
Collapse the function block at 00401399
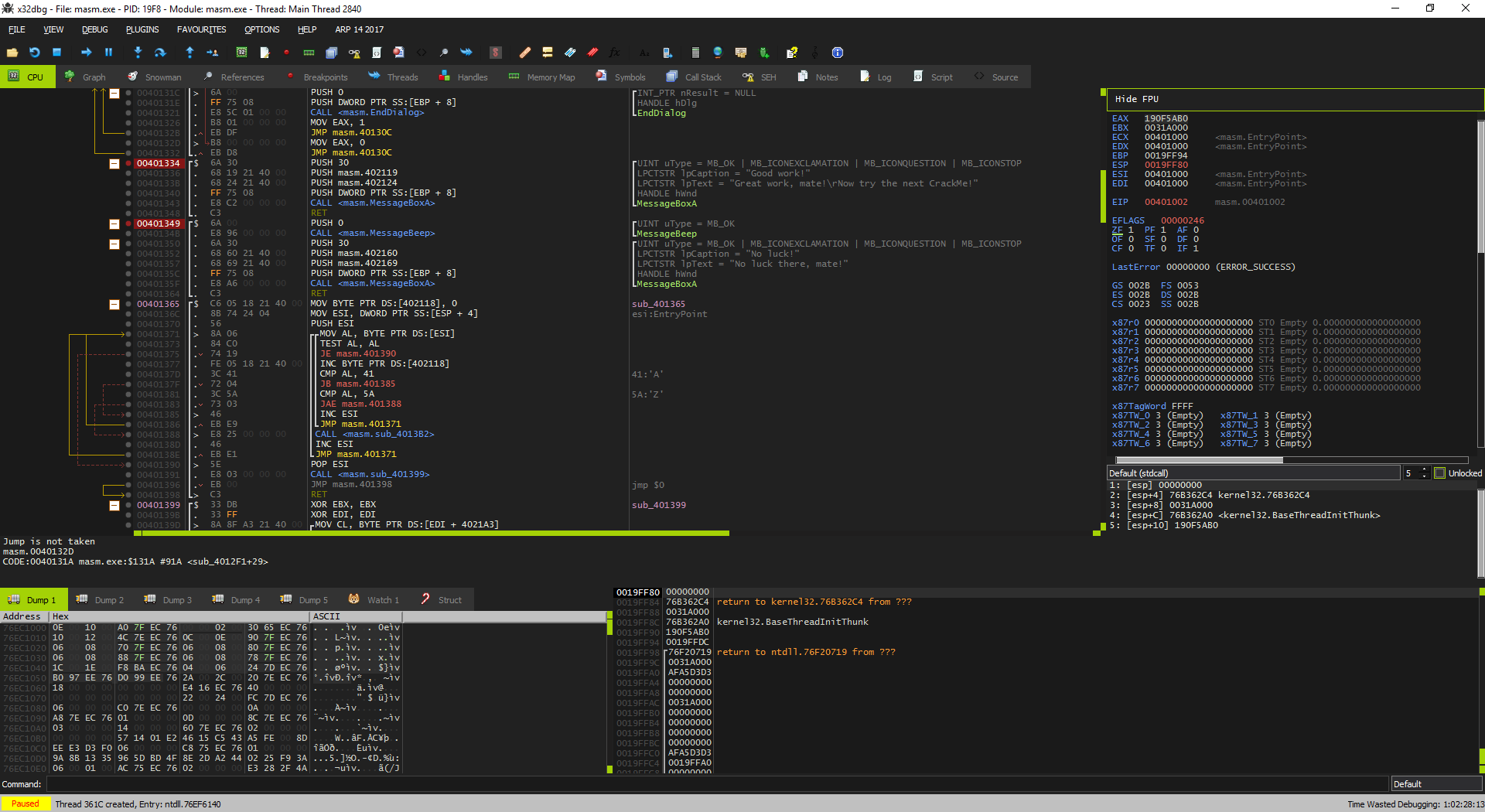114,505
